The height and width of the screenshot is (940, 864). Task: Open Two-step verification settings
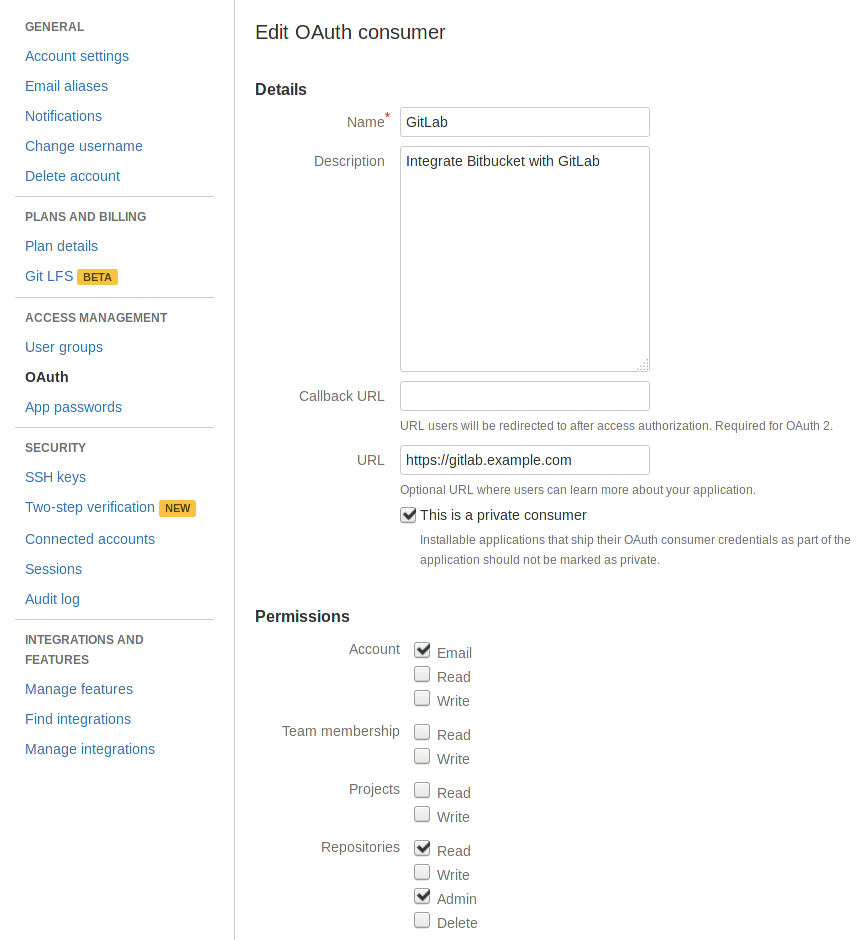pyautogui.click(x=91, y=507)
